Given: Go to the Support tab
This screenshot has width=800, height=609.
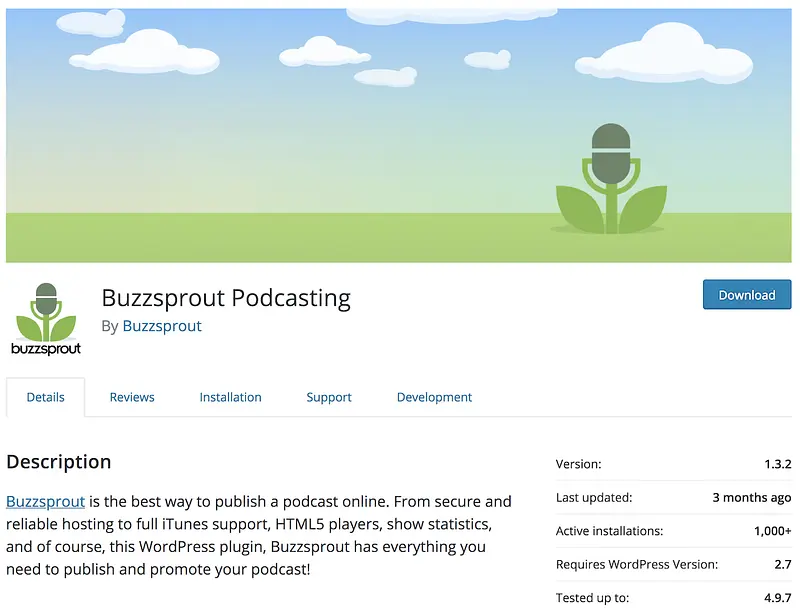Looking at the screenshot, I should click(329, 397).
